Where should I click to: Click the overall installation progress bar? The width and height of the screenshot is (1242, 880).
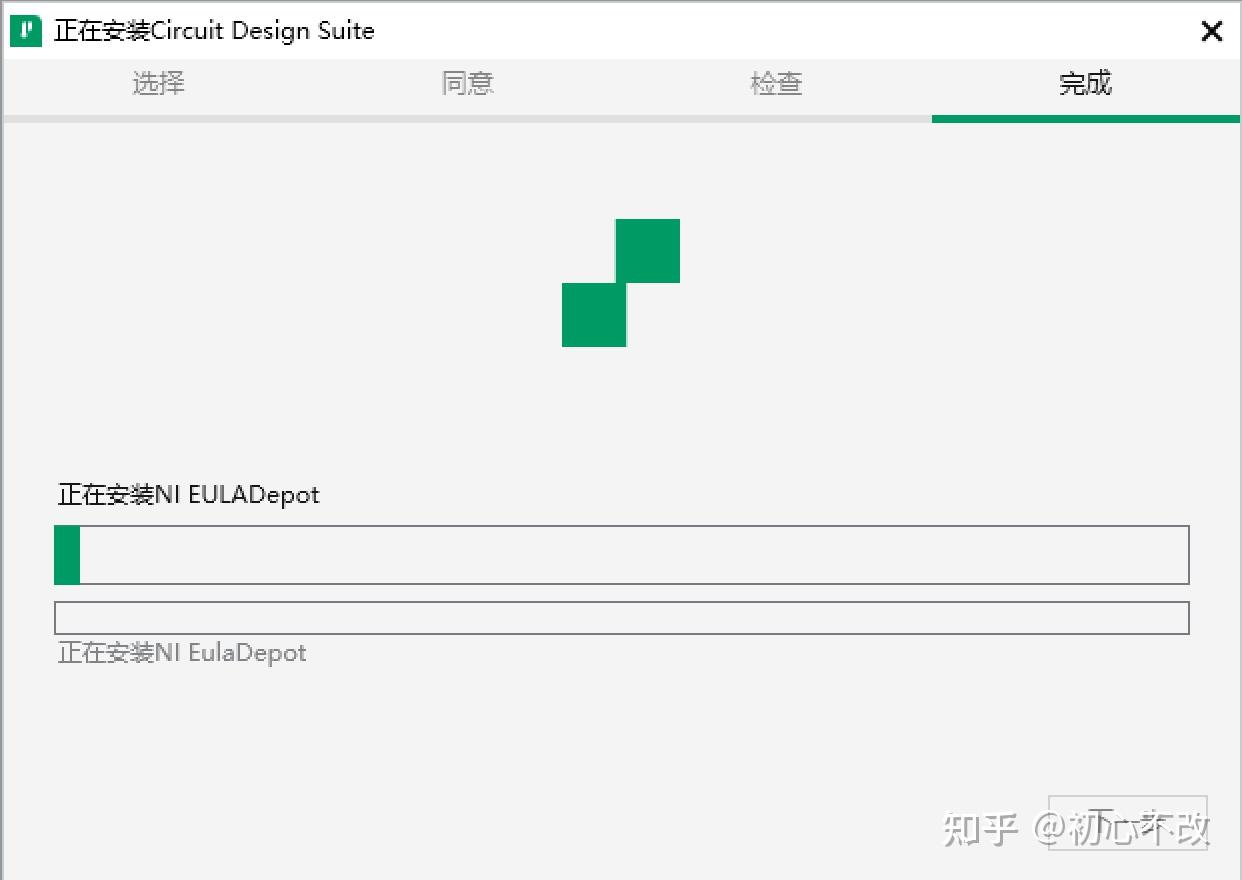621,555
